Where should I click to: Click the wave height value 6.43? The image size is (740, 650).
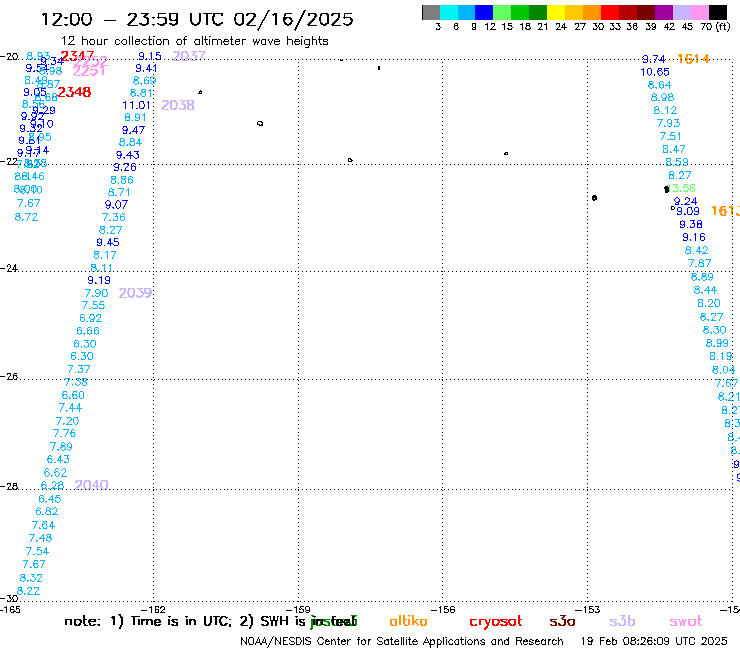58,459
